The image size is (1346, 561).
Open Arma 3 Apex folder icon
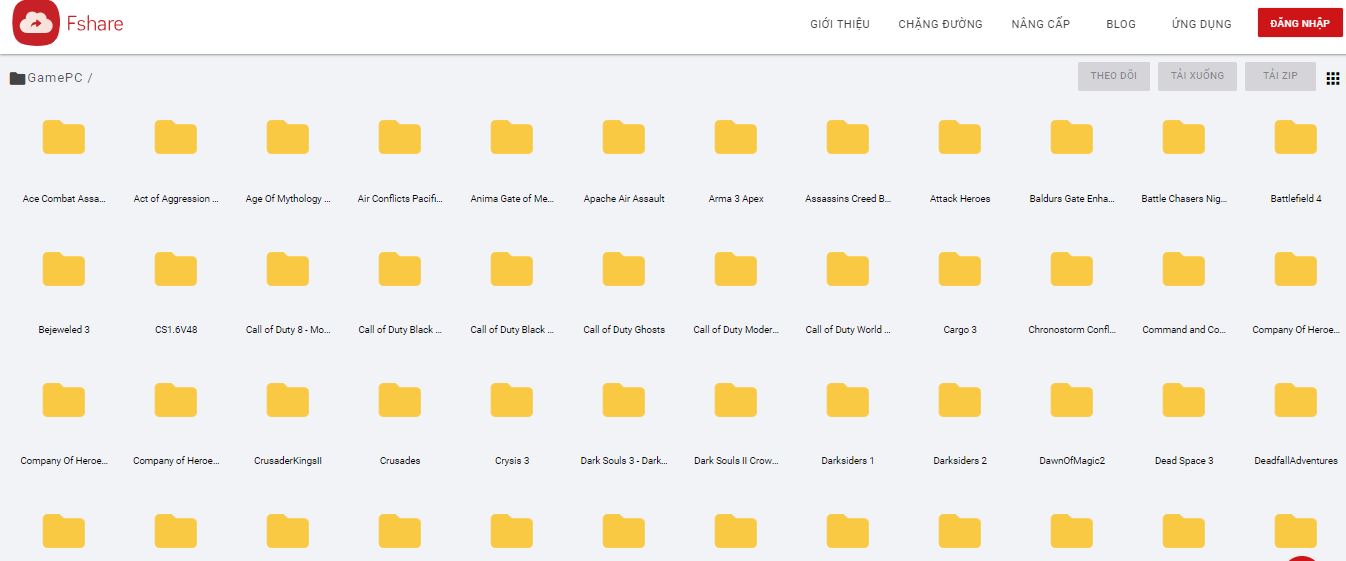coord(736,137)
